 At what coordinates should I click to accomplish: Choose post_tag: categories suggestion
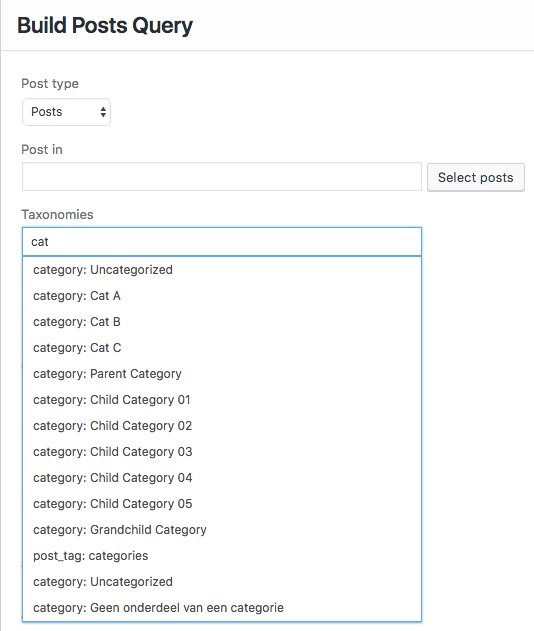pyautogui.click(x=222, y=556)
